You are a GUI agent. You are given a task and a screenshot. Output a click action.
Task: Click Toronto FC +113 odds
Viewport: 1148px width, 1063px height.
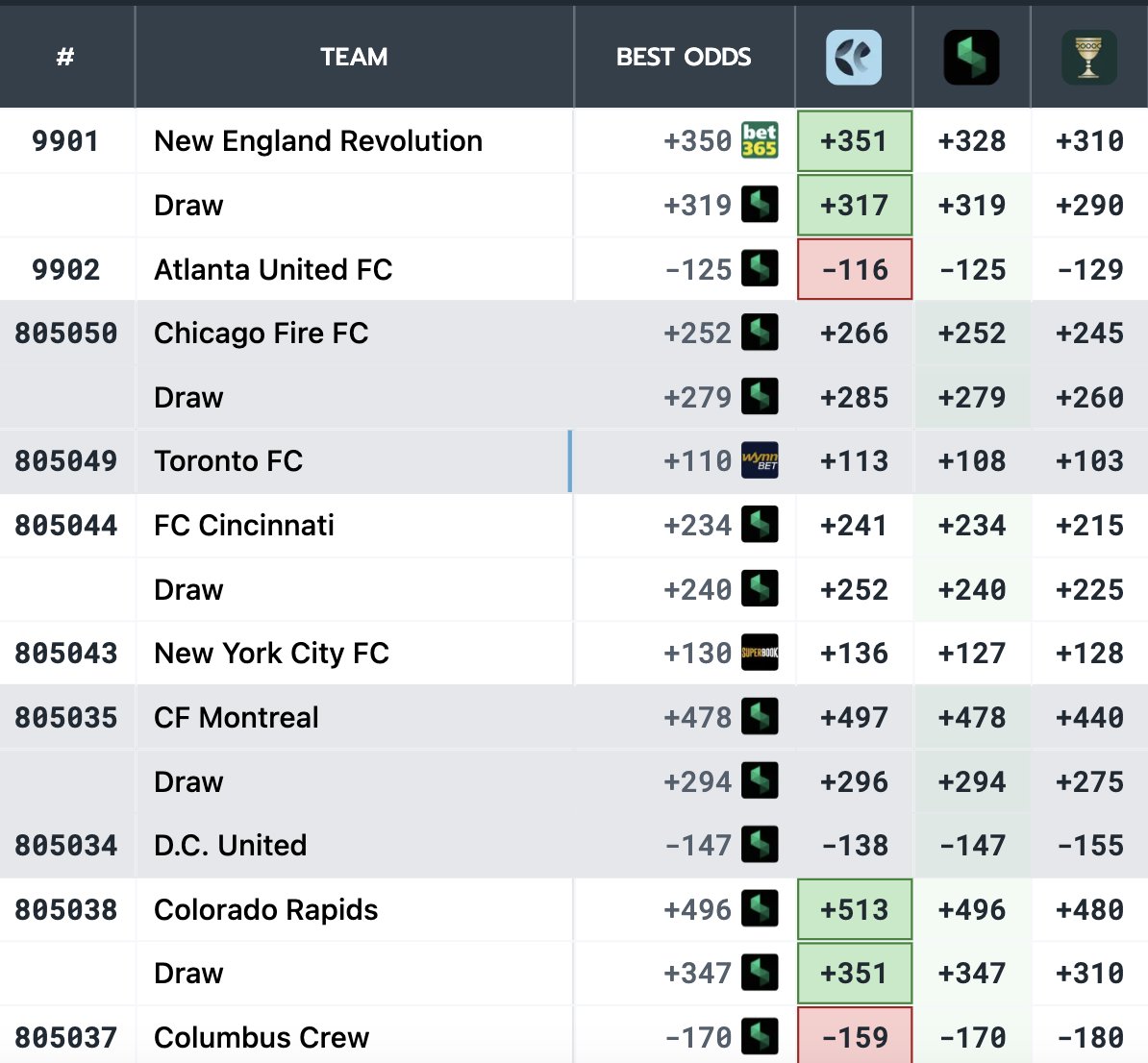point(854,461)
